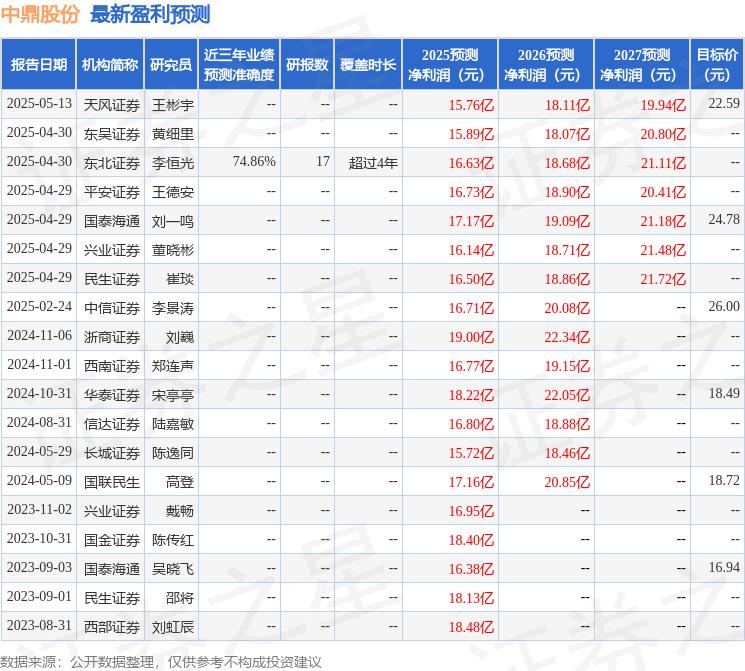Click 国联民生 institution name
The height and width of the screenshot is (671, 745).
click(x=112, y=482)
